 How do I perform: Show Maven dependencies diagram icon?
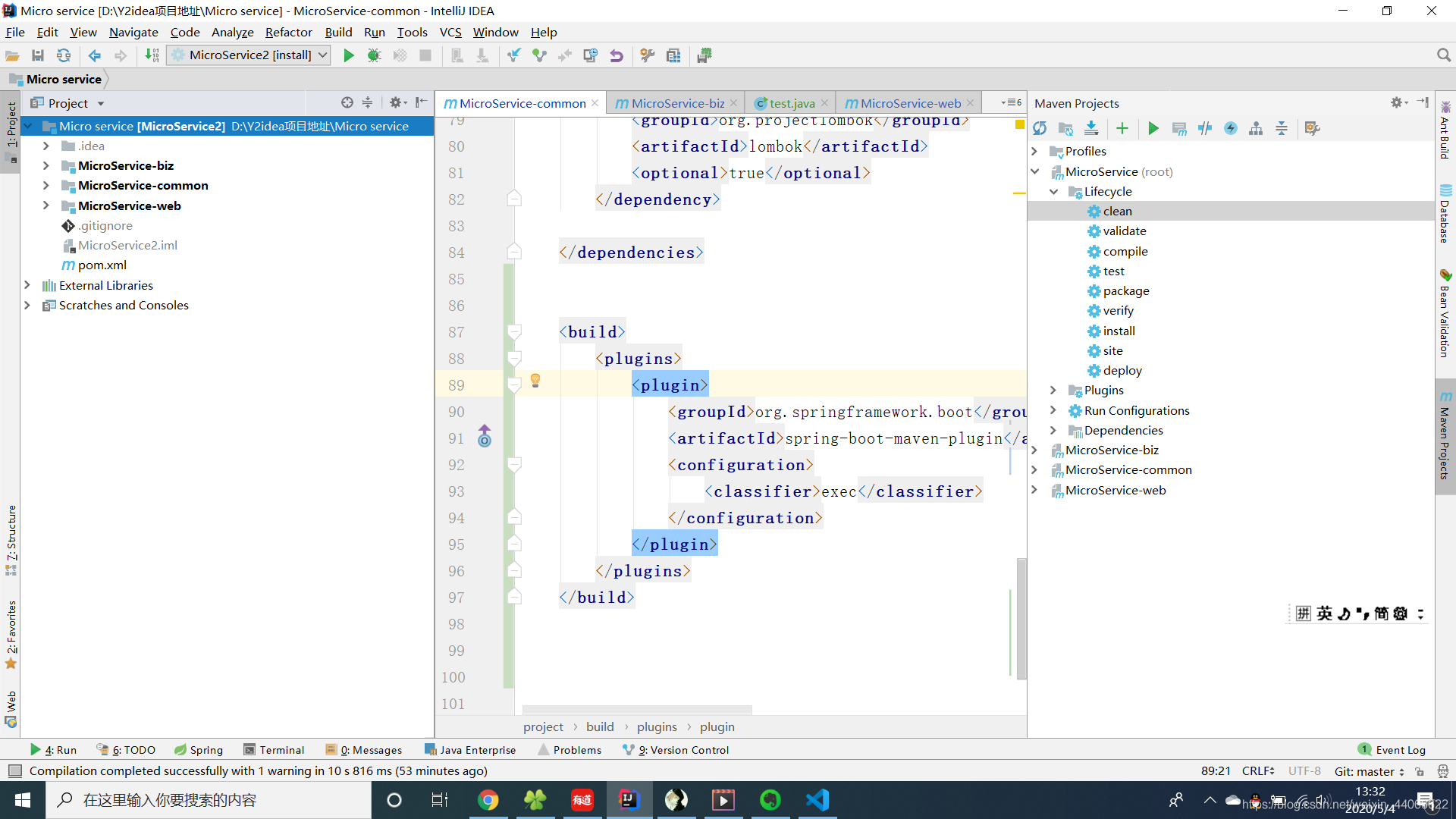click(x=1256, y=128)
